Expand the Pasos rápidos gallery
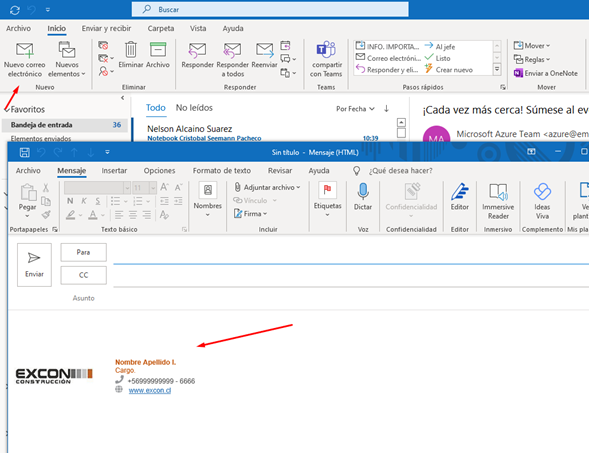 pos(497,69)
